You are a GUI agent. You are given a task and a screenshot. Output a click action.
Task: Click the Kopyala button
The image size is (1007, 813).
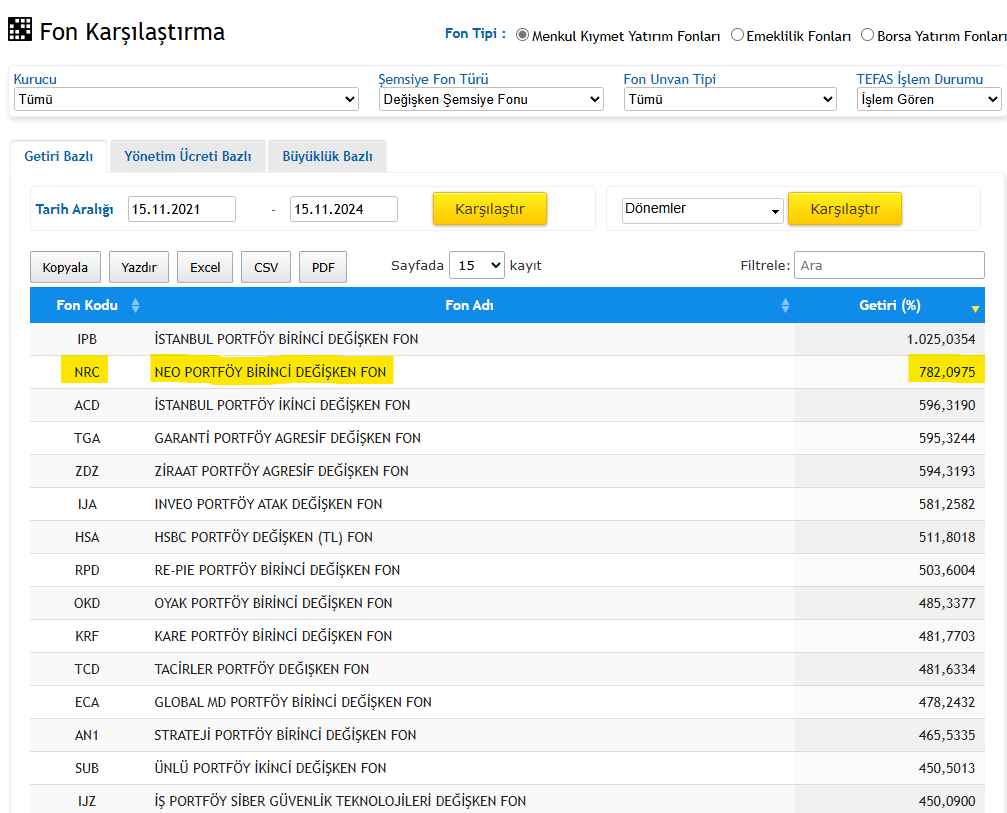(x=65, y=267)
